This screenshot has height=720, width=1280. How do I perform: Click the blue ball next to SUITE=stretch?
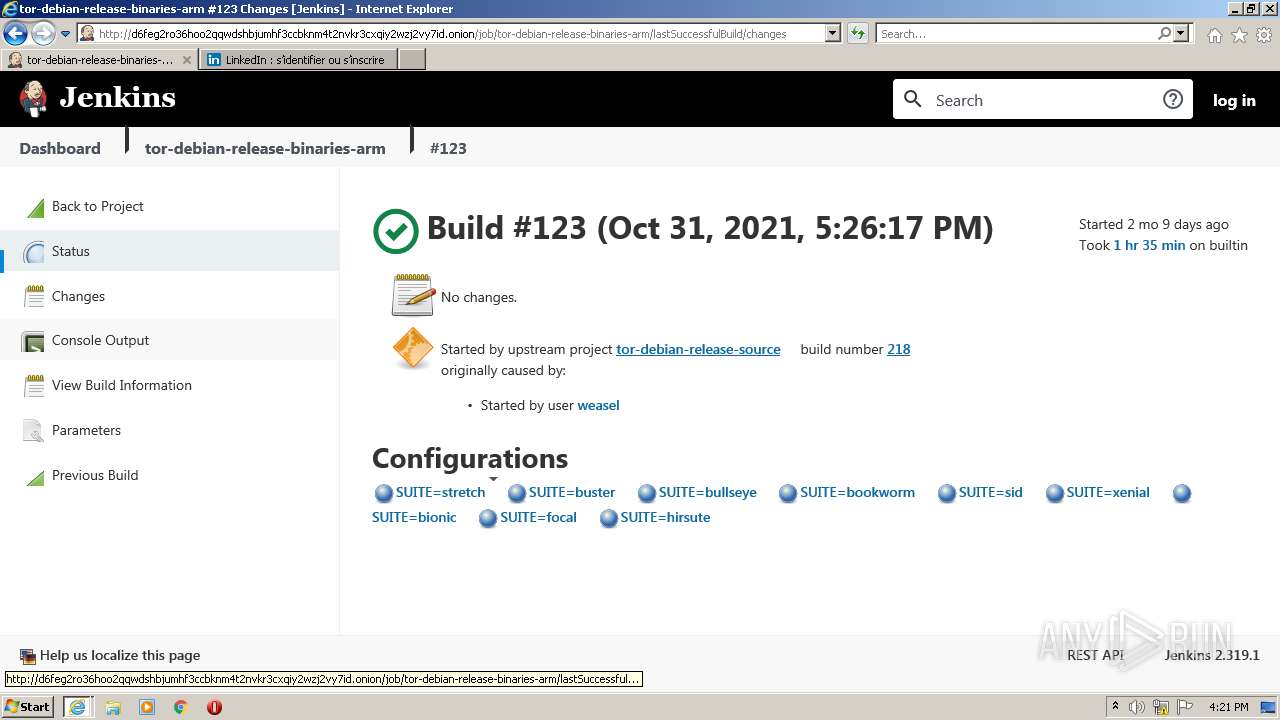pos(383,493)
